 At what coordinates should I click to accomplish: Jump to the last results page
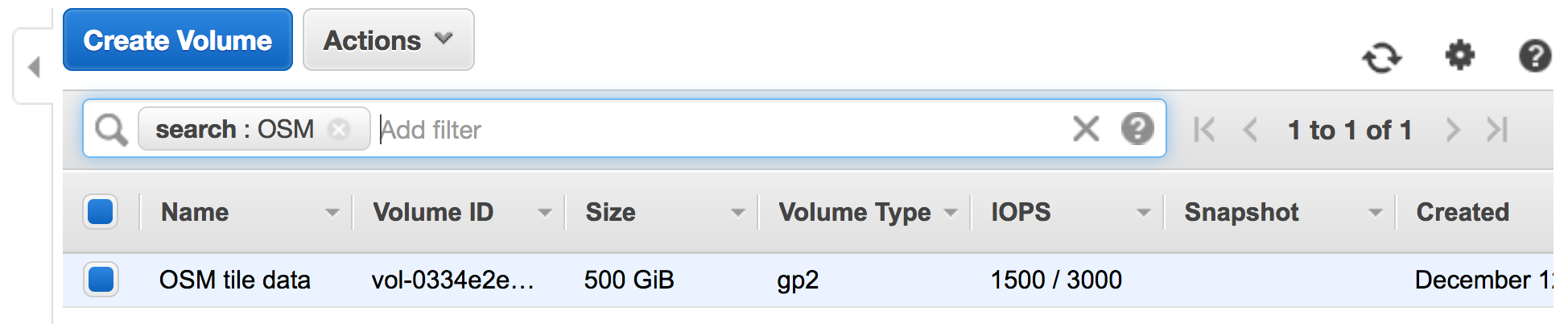(x=1497, y=129)
